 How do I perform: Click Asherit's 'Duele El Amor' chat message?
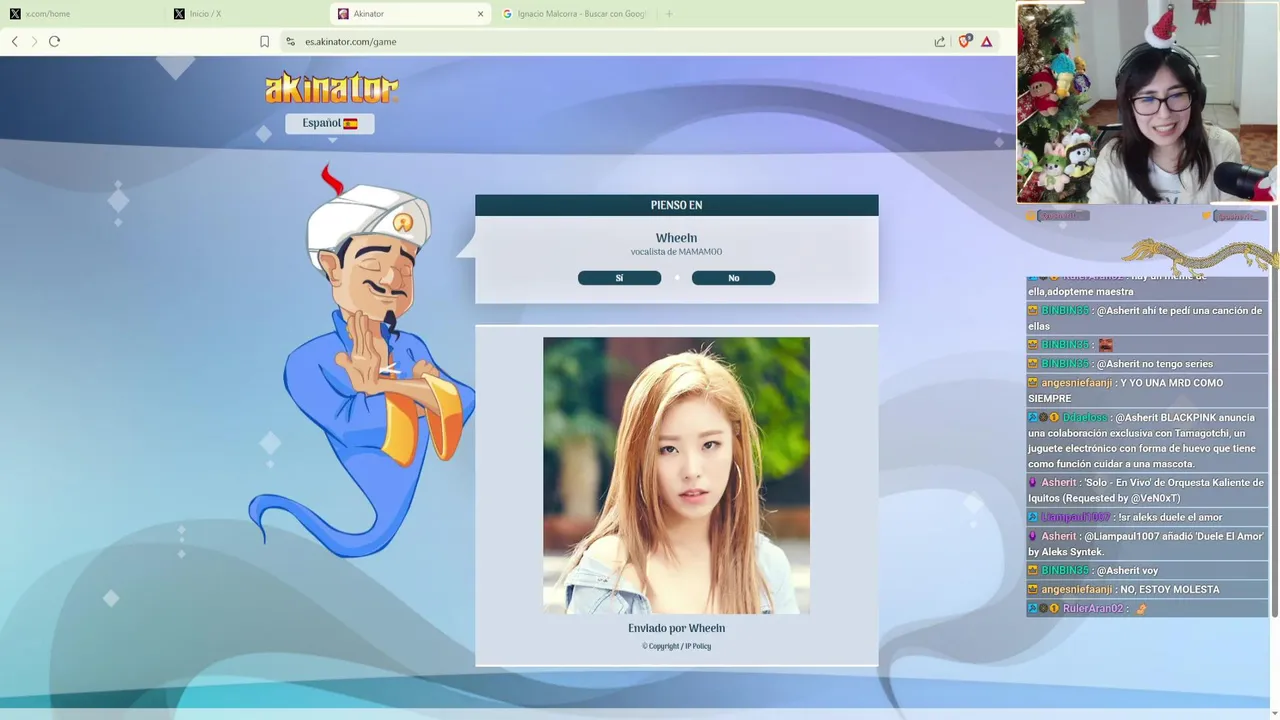pos(1147,544)
